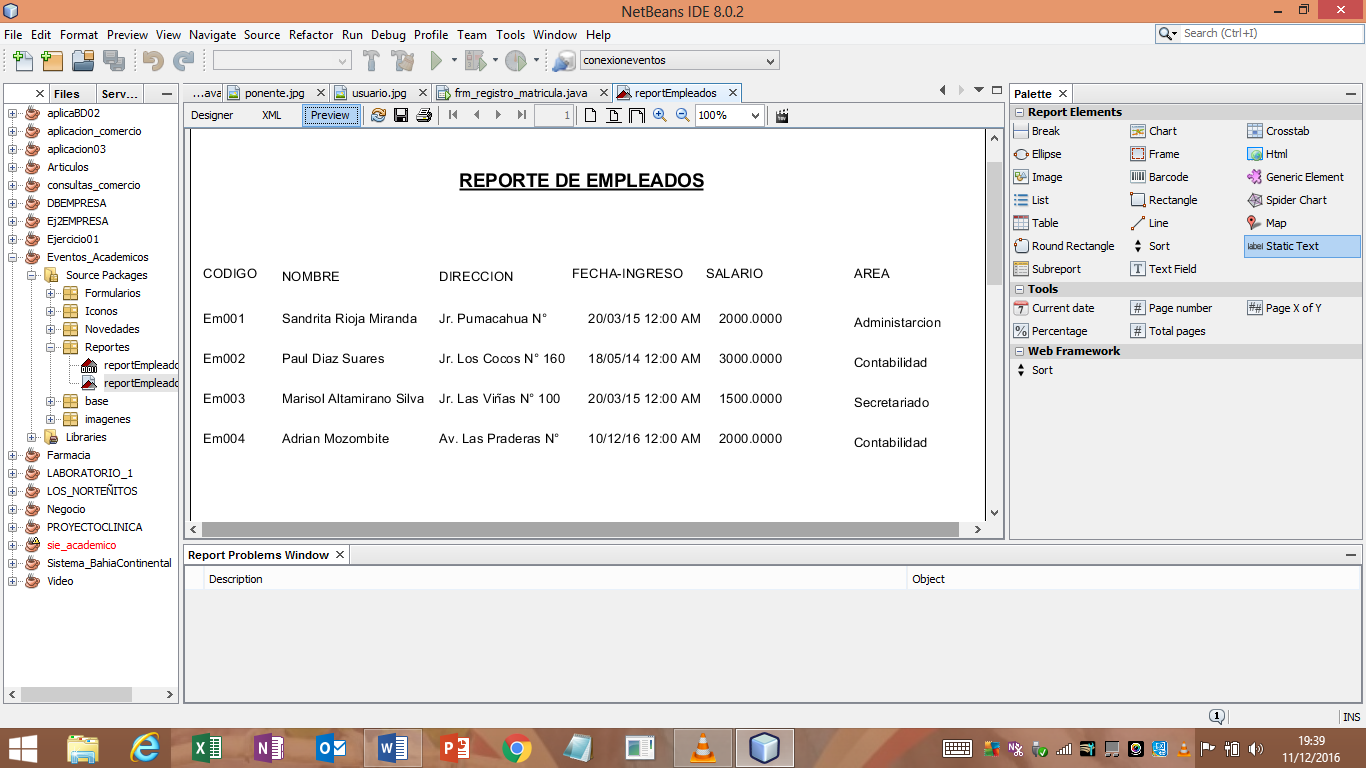Switch to the XML view of reportEmpleados
The image size is (1366, 768).
click(x=271, y=115)
